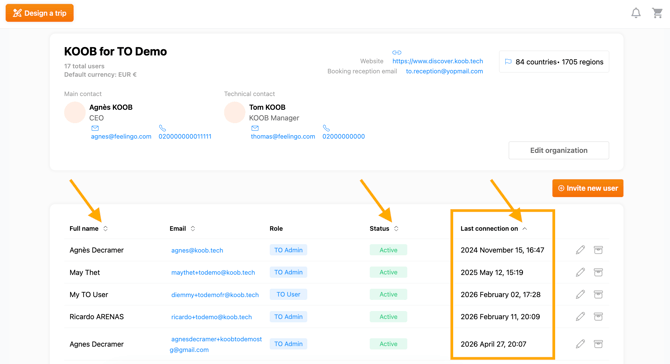Click the Role column header

(276, 229)
